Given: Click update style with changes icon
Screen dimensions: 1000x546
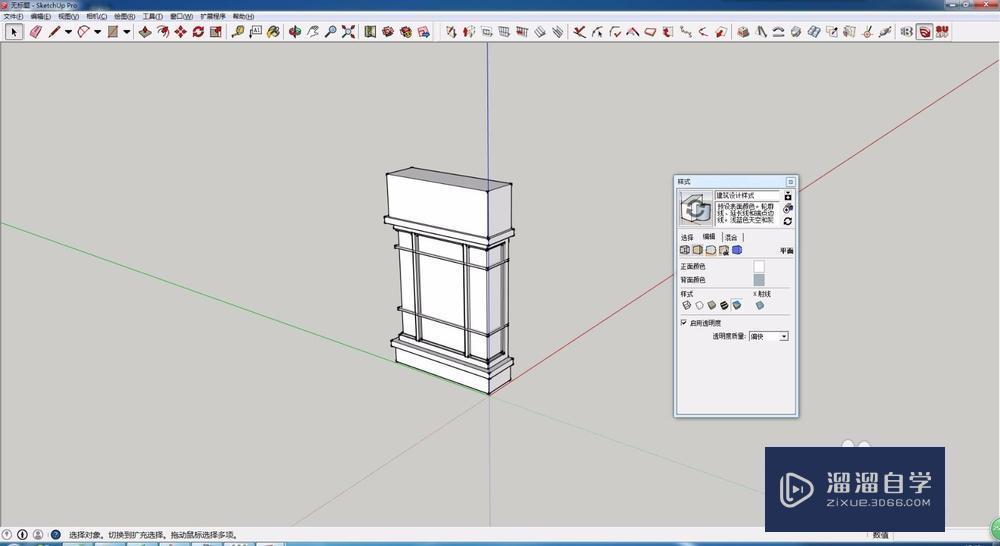Looking at the screenshot, I should click(x=788, y=221).
